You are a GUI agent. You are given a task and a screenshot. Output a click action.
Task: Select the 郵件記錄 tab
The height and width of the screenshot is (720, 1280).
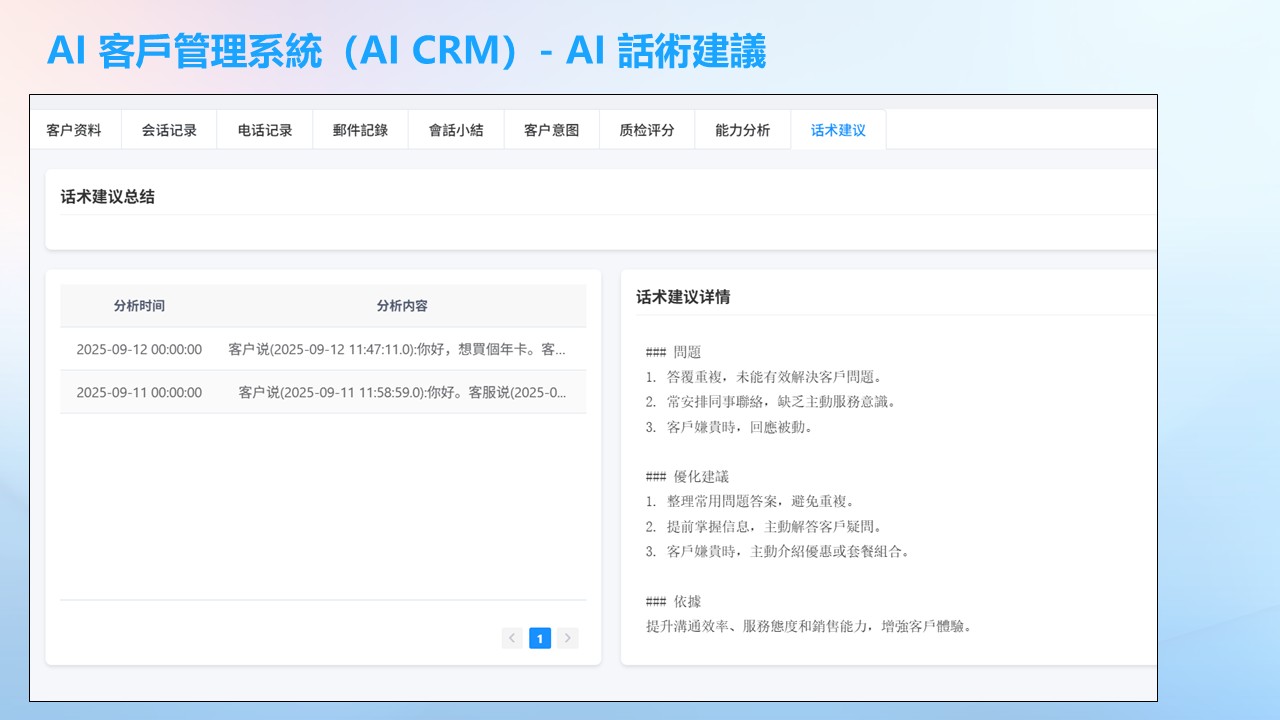pos(360,130)
